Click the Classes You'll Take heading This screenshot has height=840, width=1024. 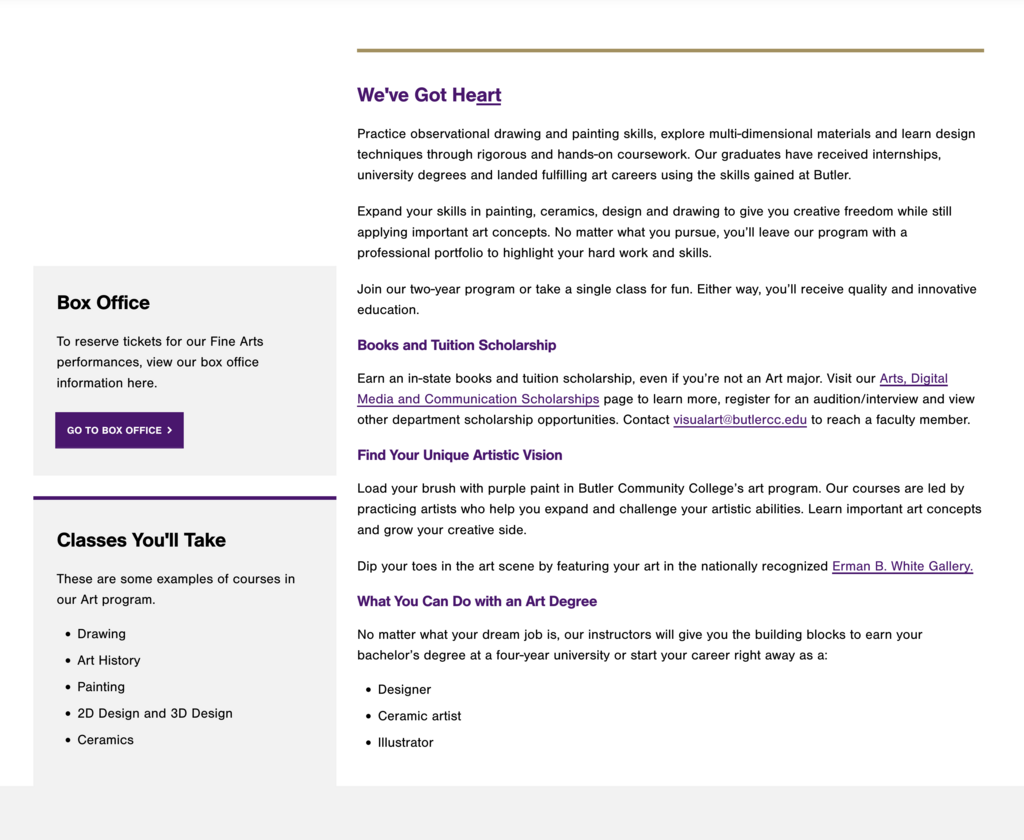pyautogui.click(x=141, y=540)
